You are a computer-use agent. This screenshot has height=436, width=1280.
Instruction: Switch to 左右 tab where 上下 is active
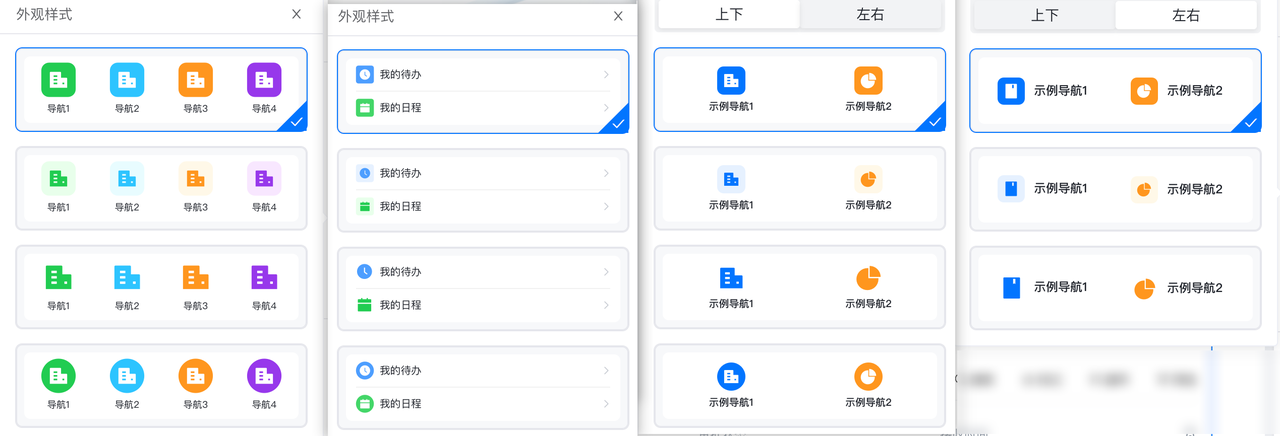[870, 15]
